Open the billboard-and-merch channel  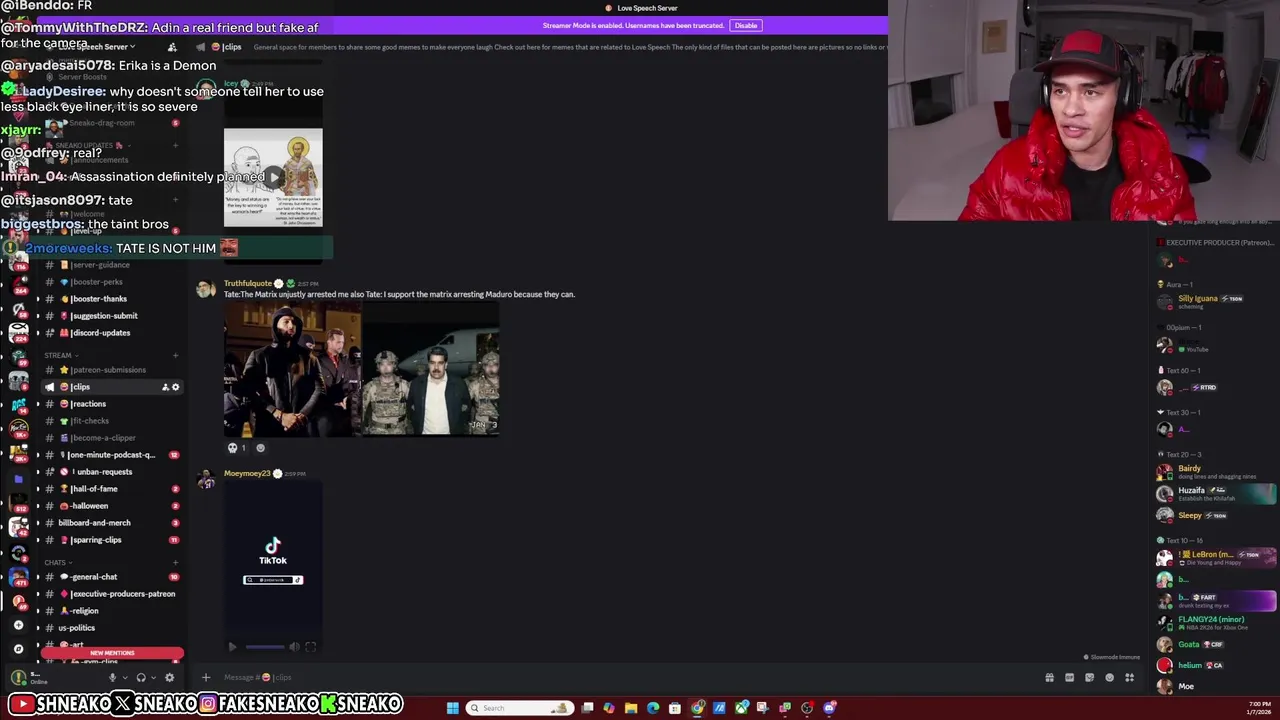(x=110, y=523)
